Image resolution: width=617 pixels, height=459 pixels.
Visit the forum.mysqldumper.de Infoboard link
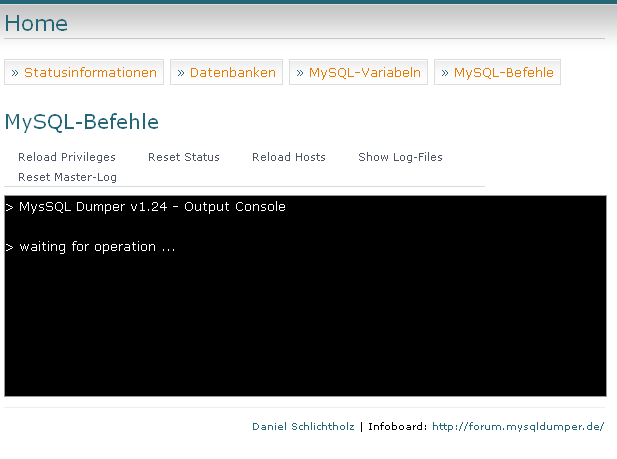tap(518, 426)
